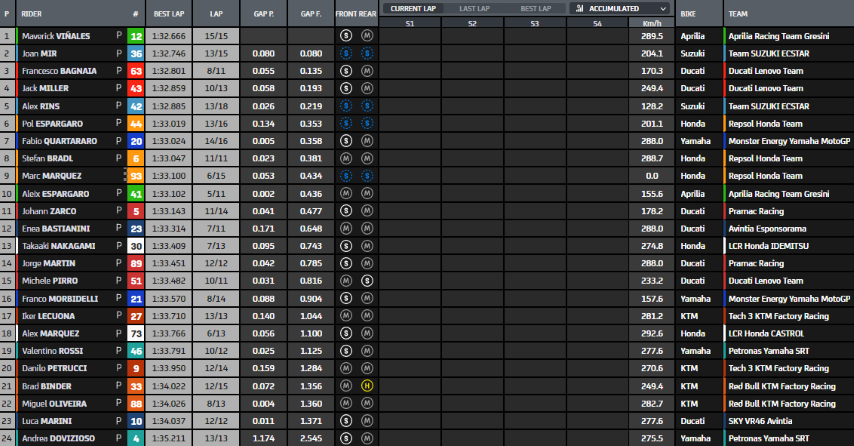Click the pit 'P' indicator for Valentino Rossi
854x446 pixels.
118,351
